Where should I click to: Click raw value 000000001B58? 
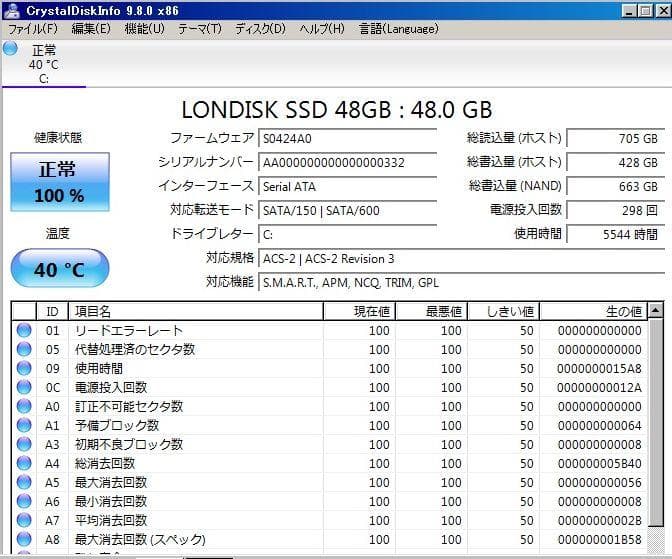click(x=600, y=539)
